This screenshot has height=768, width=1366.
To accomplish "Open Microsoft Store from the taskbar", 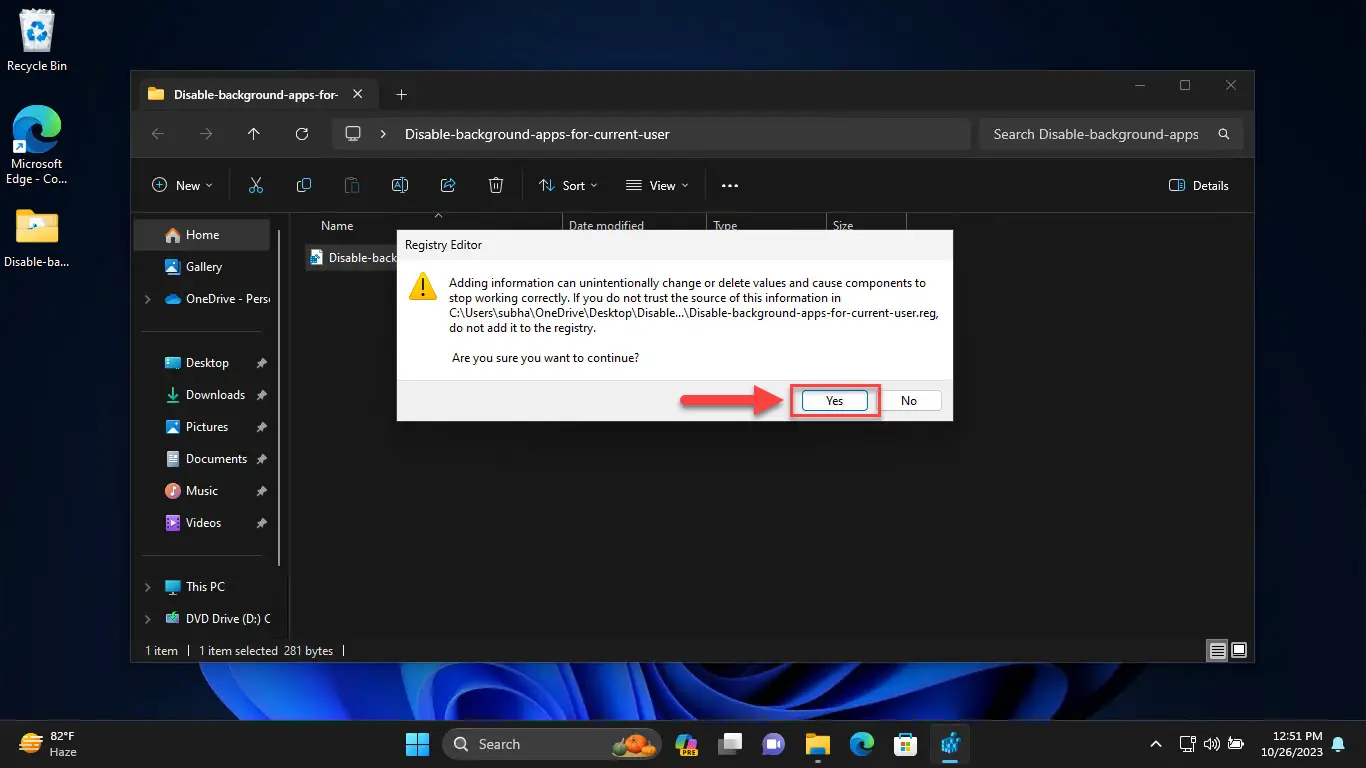I will coord(906,744).
